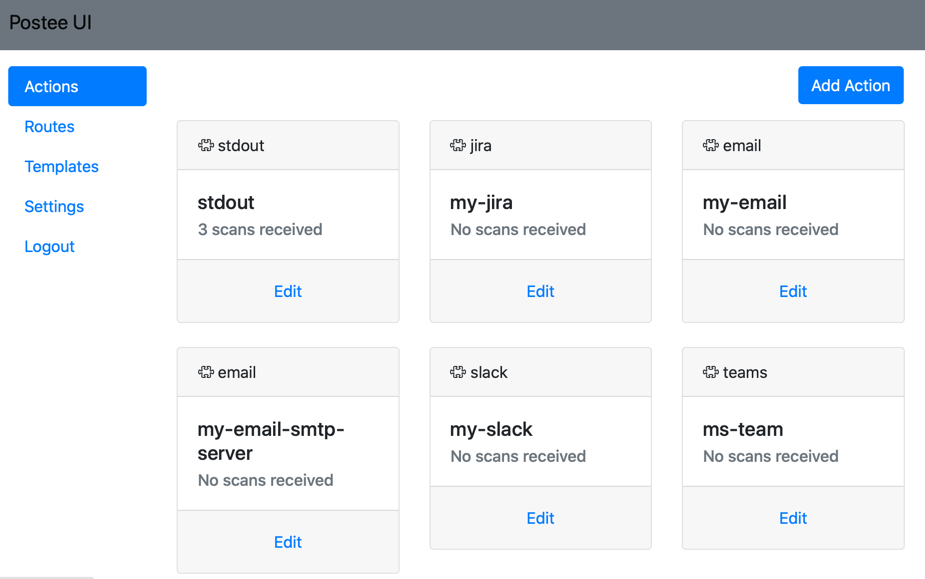
Task: Click the puzzle icon on stdout card
Action: tap(206, 146)
